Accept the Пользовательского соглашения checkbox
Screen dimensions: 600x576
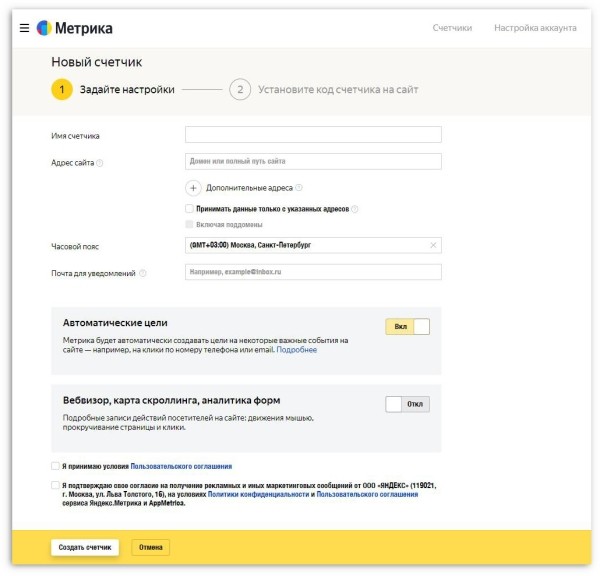pyautogui.click(x=55, y=466)
